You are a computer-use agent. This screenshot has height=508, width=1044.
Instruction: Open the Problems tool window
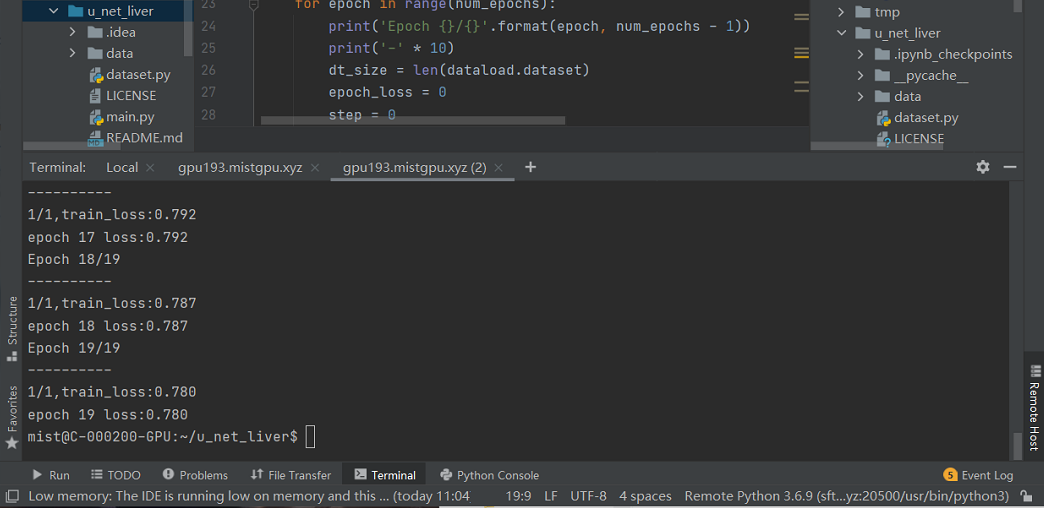(195, 475)
